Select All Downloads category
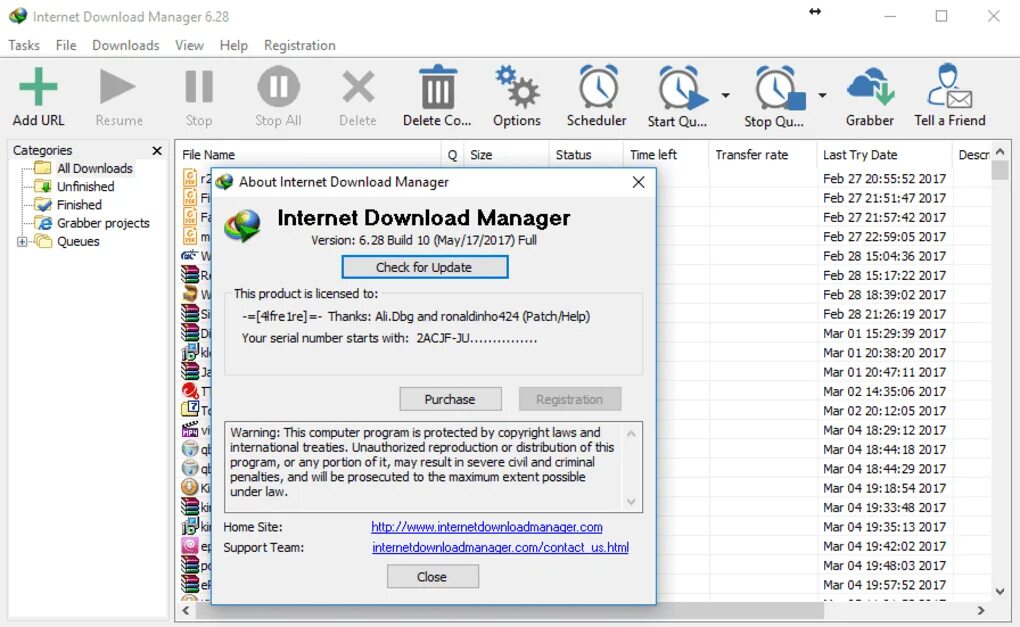The image size is (1020, 627). click(94, 168)
